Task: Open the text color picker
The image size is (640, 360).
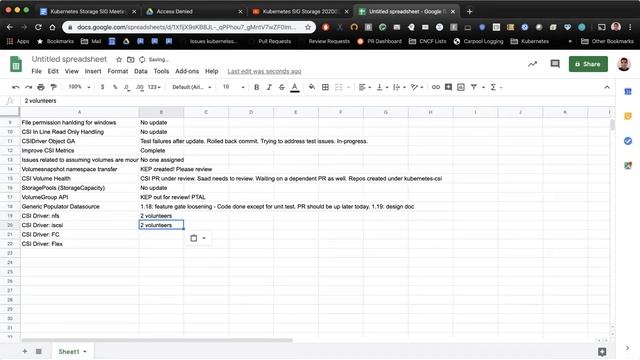Action: tap(295, 87)
